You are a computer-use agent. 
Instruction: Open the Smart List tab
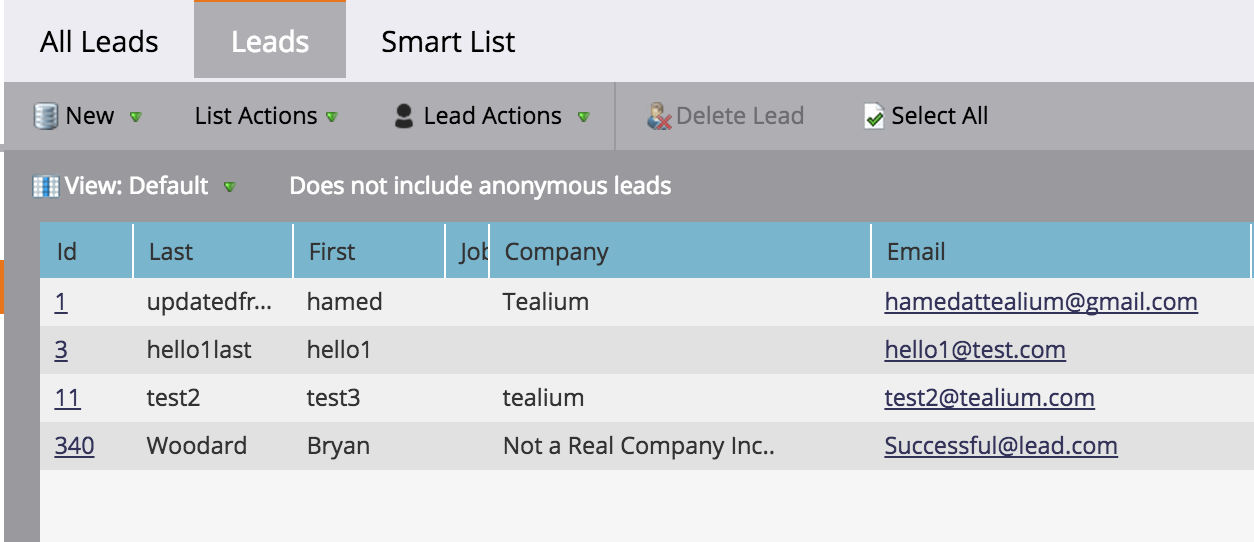click(x=448, y=42)
